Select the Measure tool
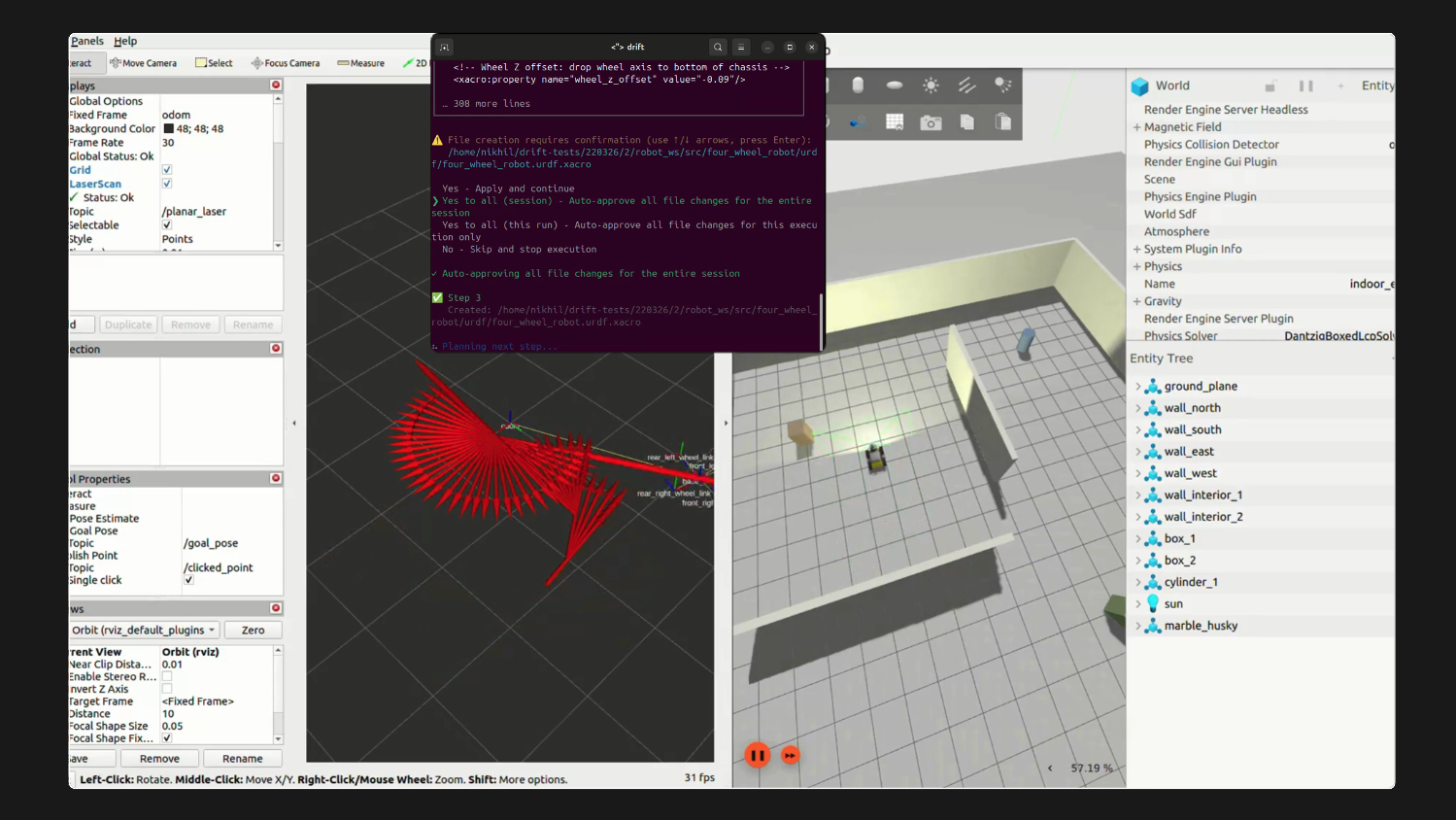The image size is (1456, 820). click(360, 63)
